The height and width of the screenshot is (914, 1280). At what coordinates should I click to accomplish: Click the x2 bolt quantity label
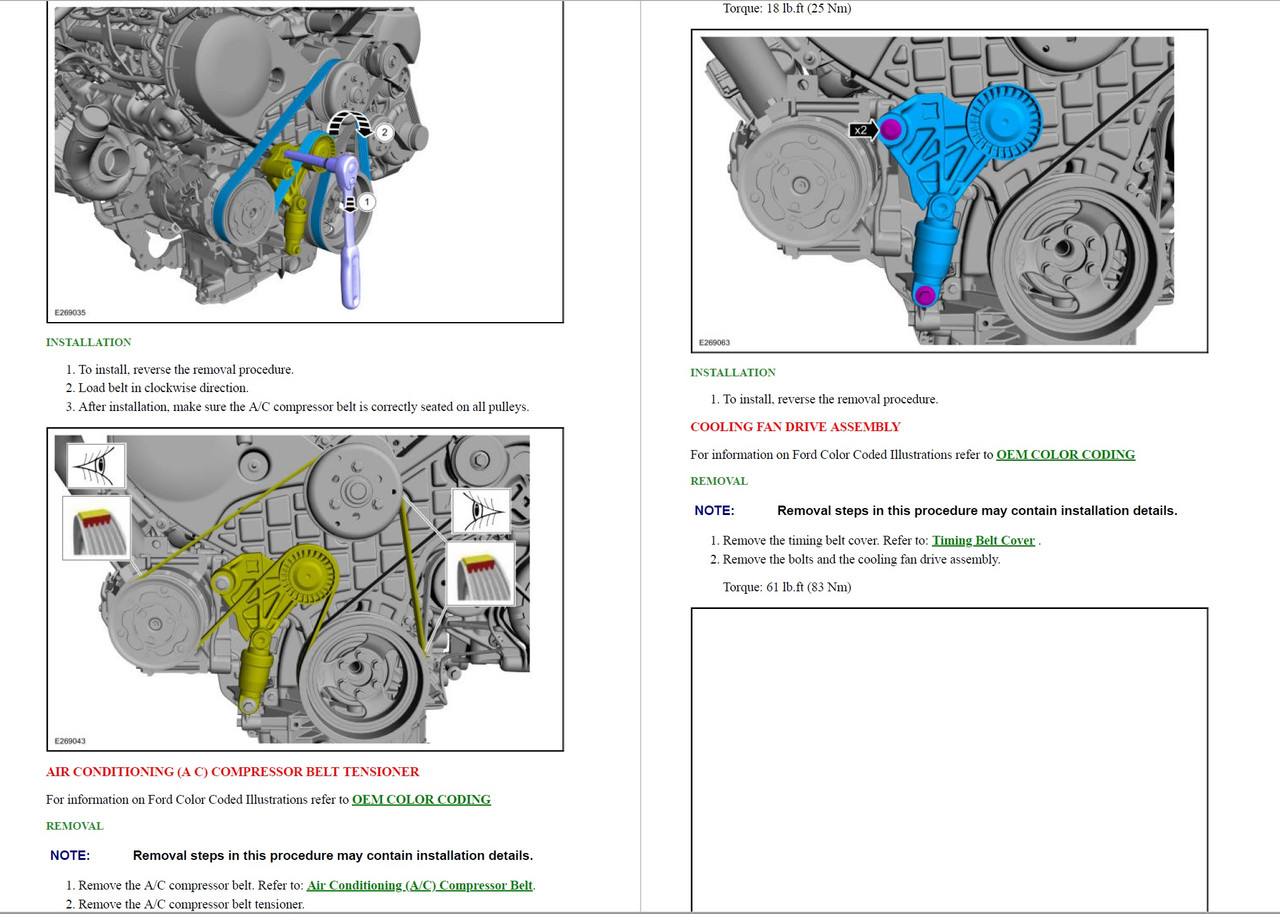[x=861, y=130]
